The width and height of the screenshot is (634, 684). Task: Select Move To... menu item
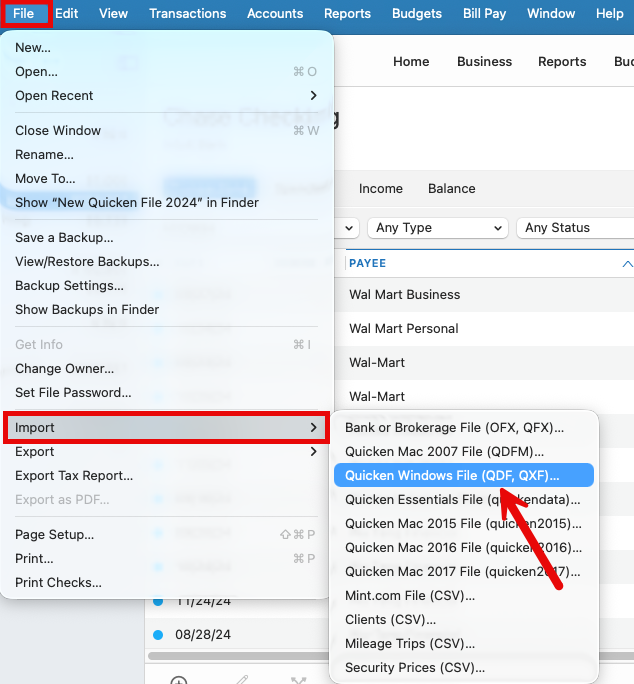[x=166, y=178]
